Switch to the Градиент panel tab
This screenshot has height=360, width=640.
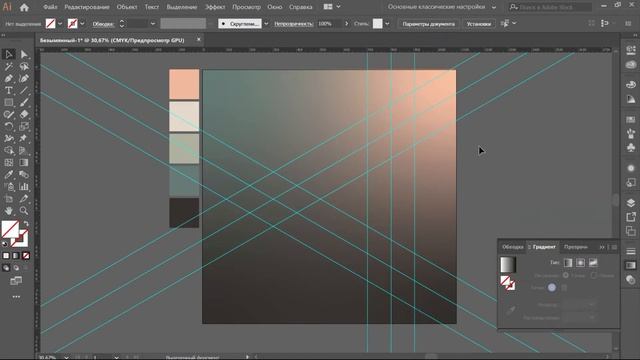point(544,247)
